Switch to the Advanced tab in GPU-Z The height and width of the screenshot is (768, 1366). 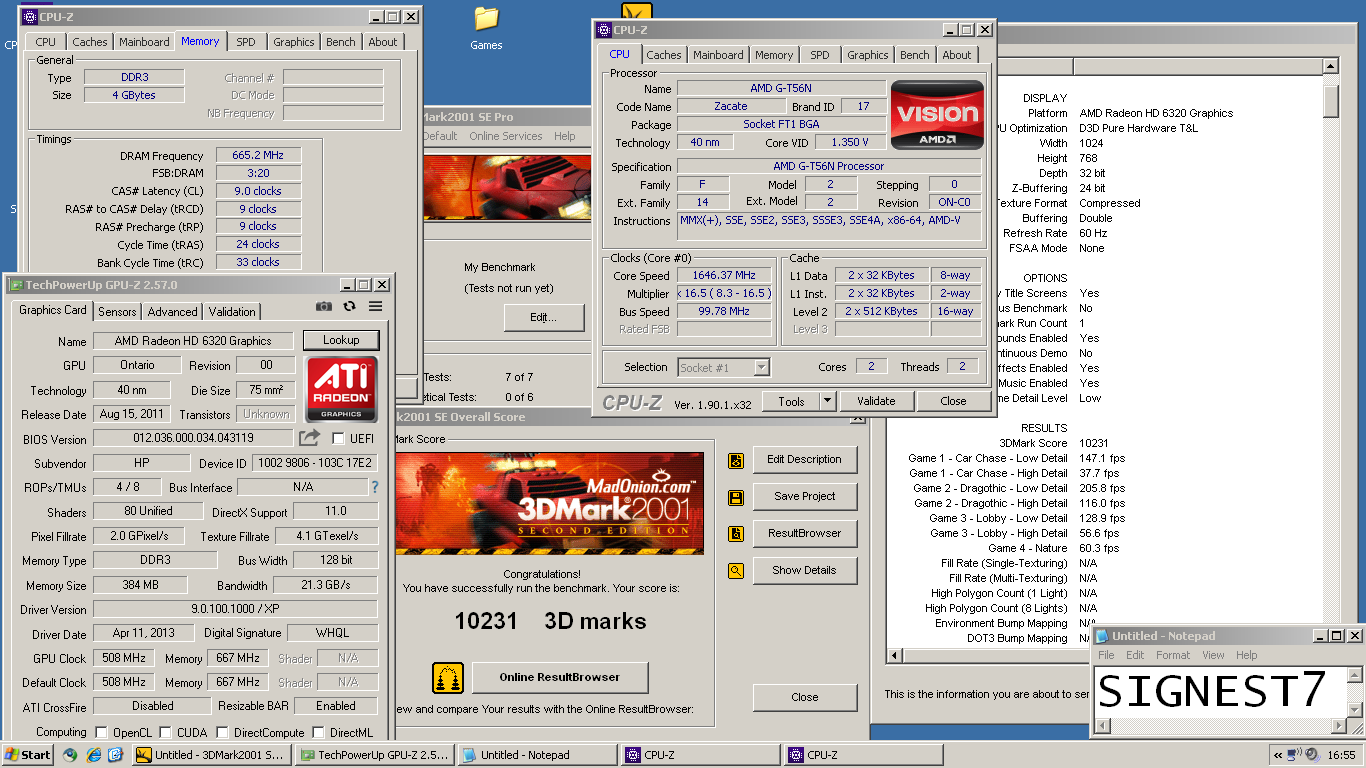tap(172, 312)
